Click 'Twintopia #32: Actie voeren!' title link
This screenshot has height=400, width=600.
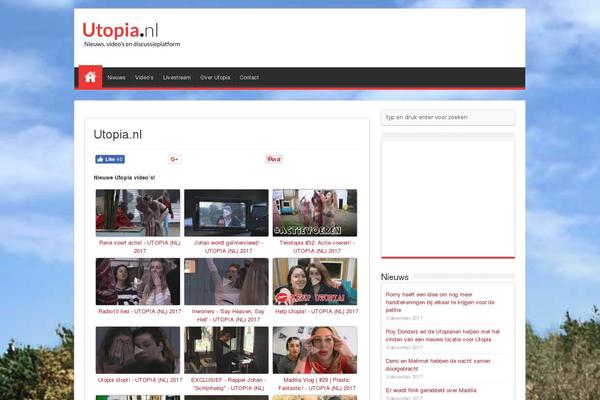pos(317,247)
